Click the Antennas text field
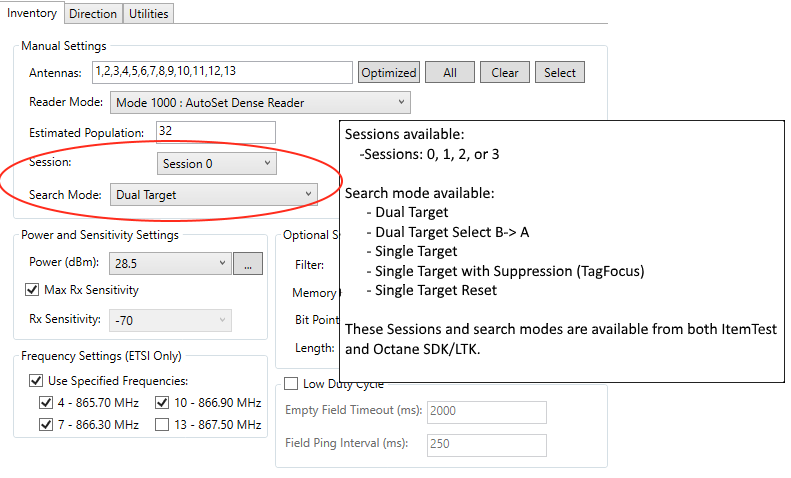Image resolution: width=791 pixels, height=478 pixels. (222, 72)
